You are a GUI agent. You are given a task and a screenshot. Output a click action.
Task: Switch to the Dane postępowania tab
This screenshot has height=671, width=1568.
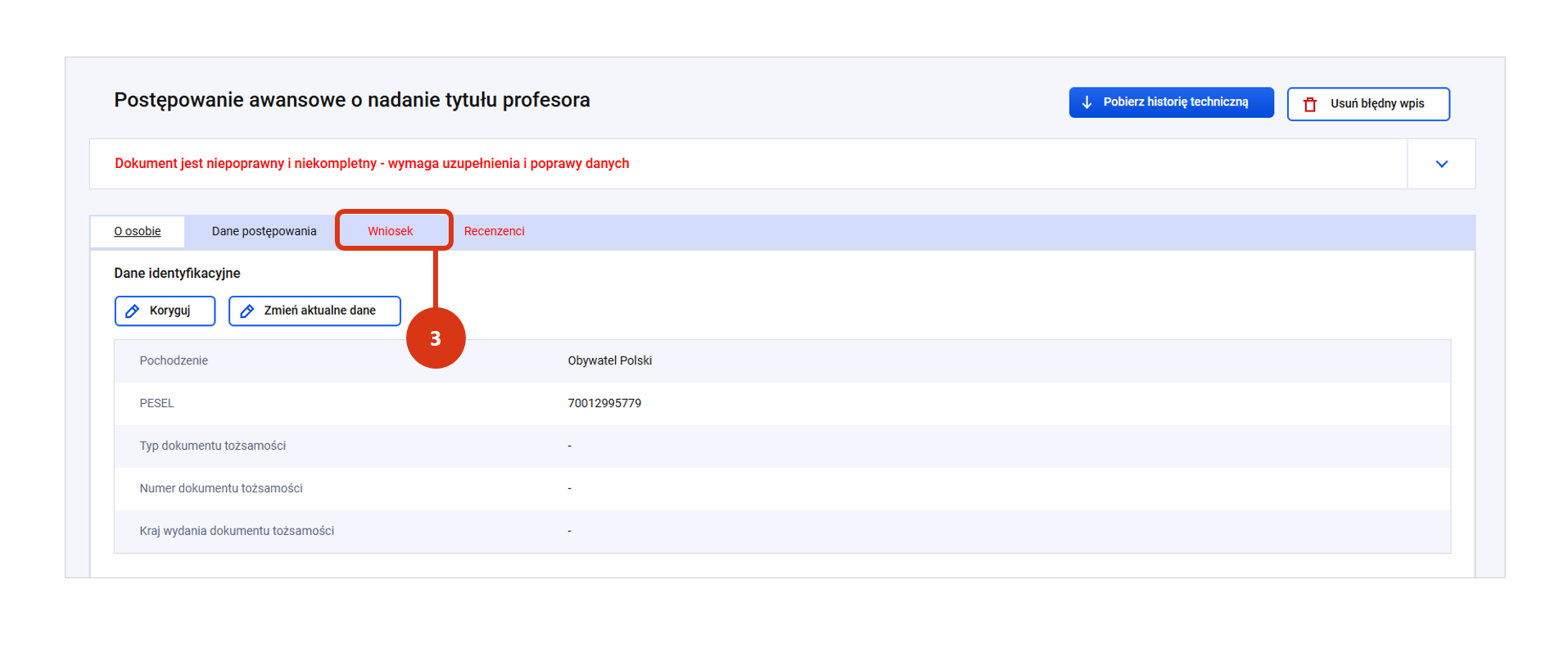264,232
